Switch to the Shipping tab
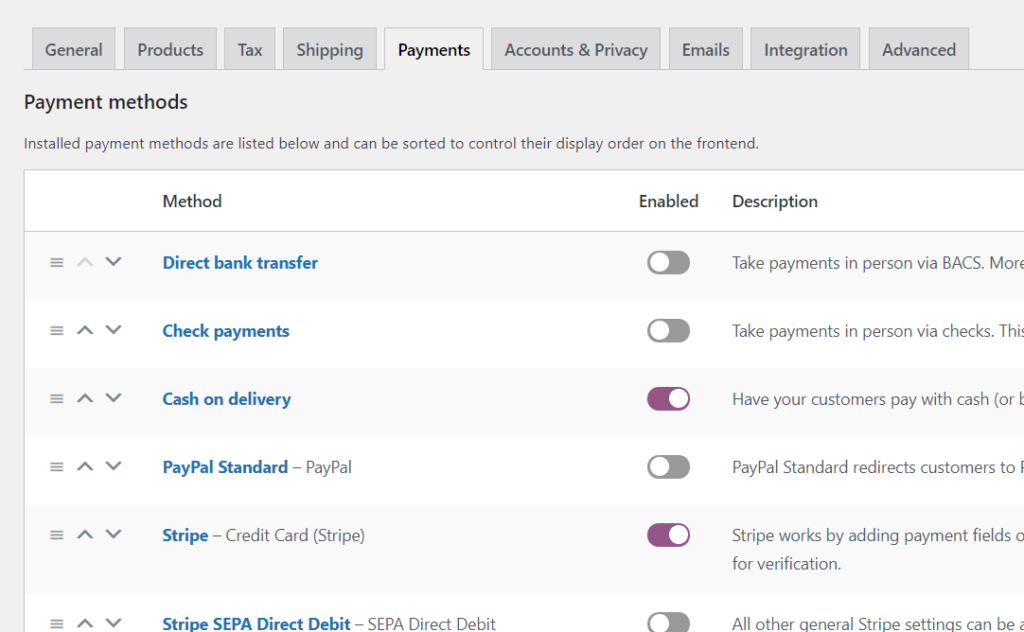 (x=329, y=50)
